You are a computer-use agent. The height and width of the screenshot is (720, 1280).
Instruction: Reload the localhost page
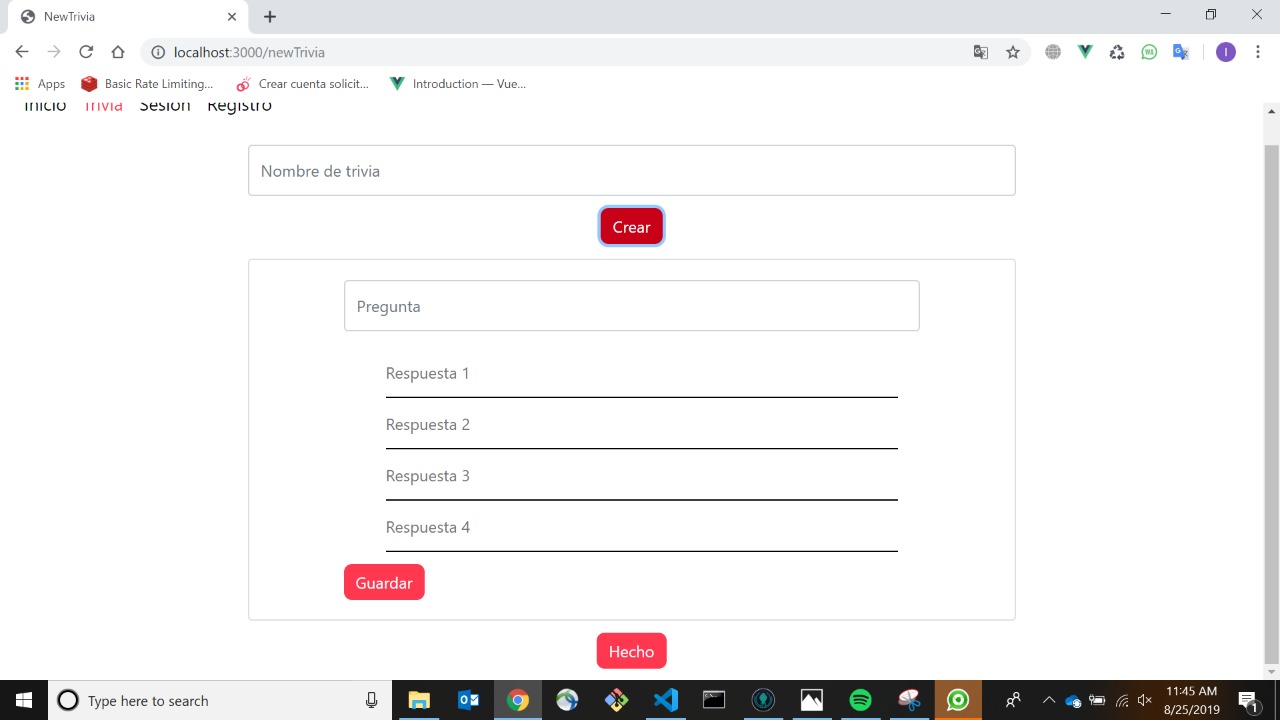[86, 52]
